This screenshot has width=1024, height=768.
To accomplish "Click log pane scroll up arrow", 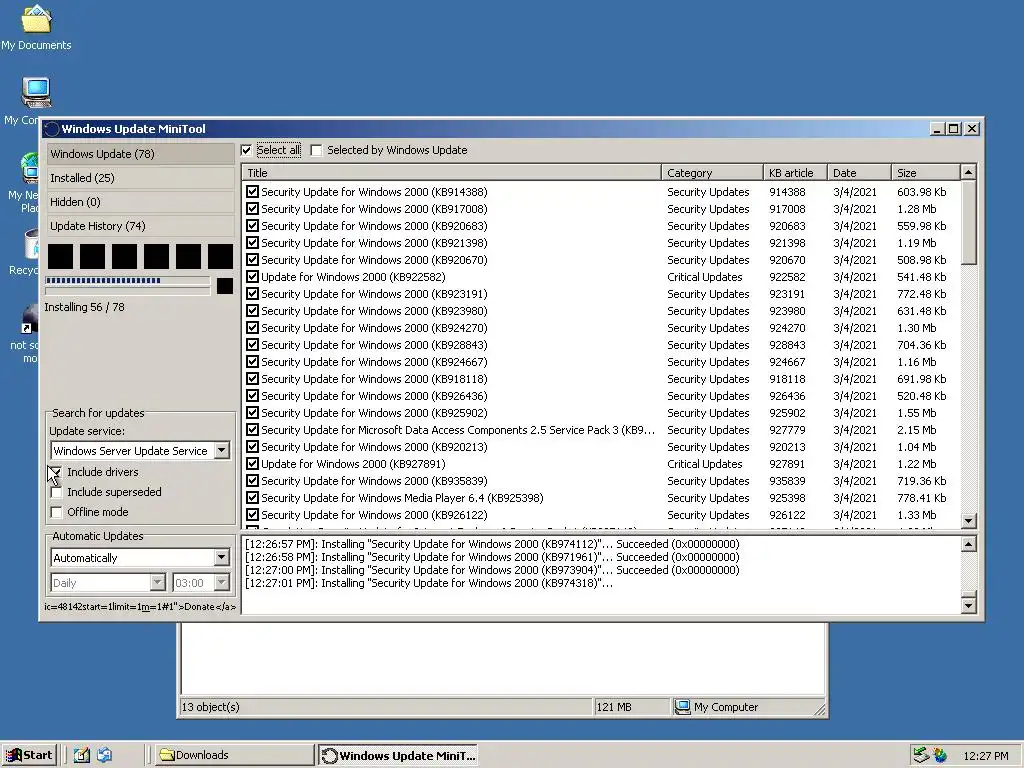I will 969,545.
